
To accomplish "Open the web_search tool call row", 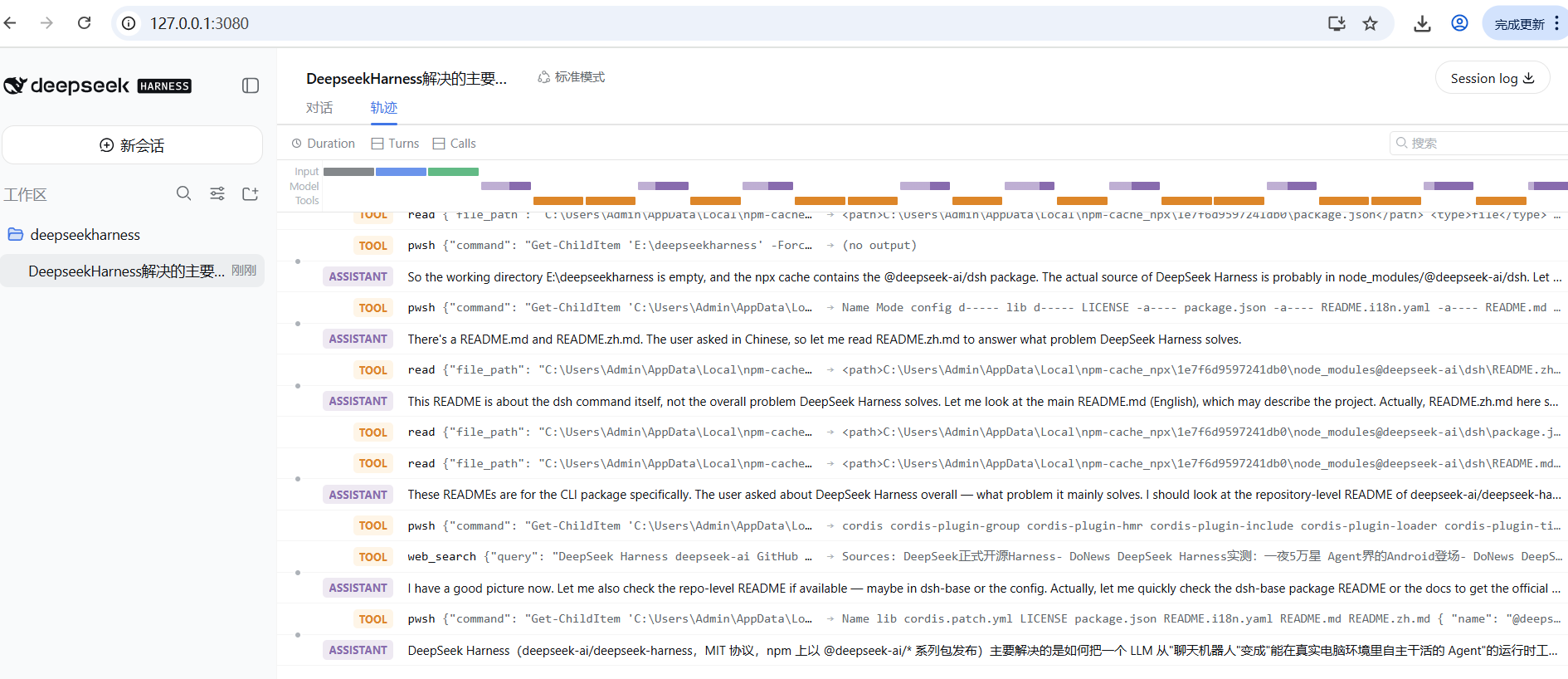I will coord(923,557).
